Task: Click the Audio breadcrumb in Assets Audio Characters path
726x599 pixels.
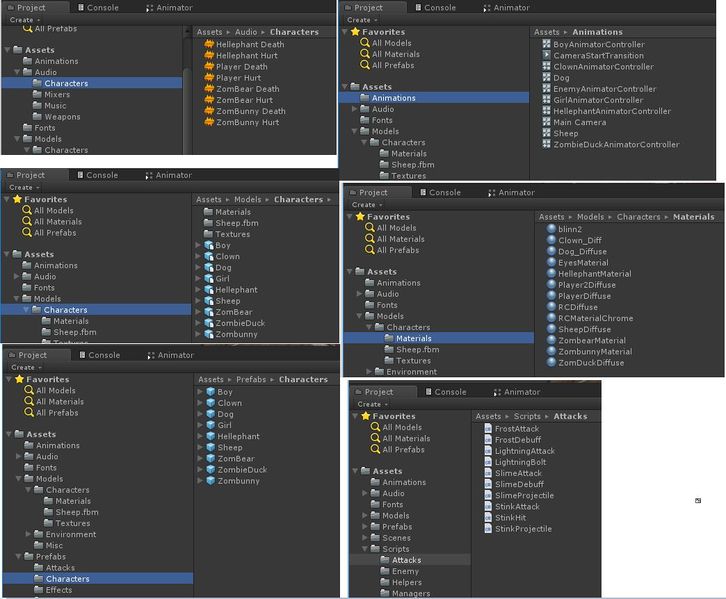Action: (246, 32)
